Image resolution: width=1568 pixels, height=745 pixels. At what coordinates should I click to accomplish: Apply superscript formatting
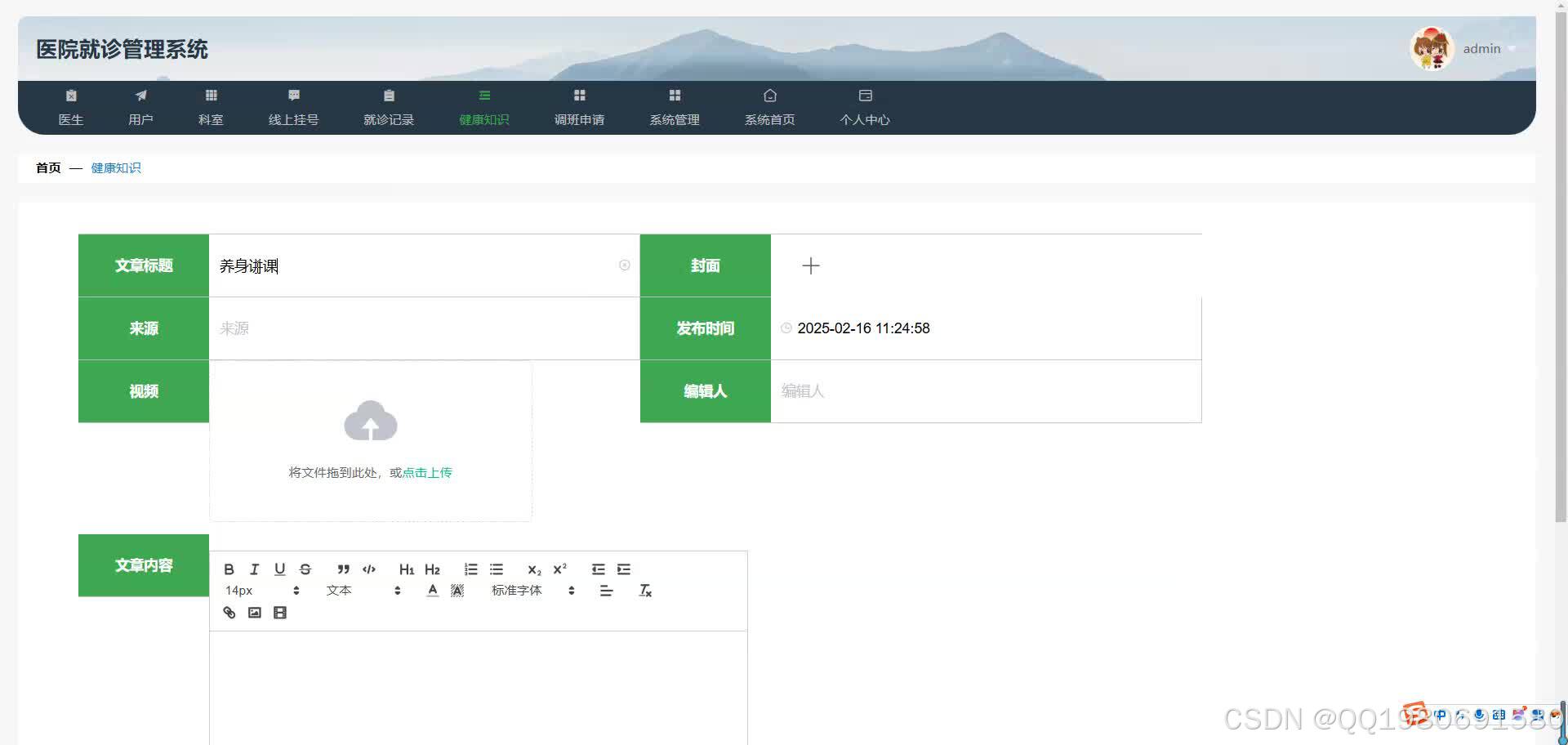[559, 569]
